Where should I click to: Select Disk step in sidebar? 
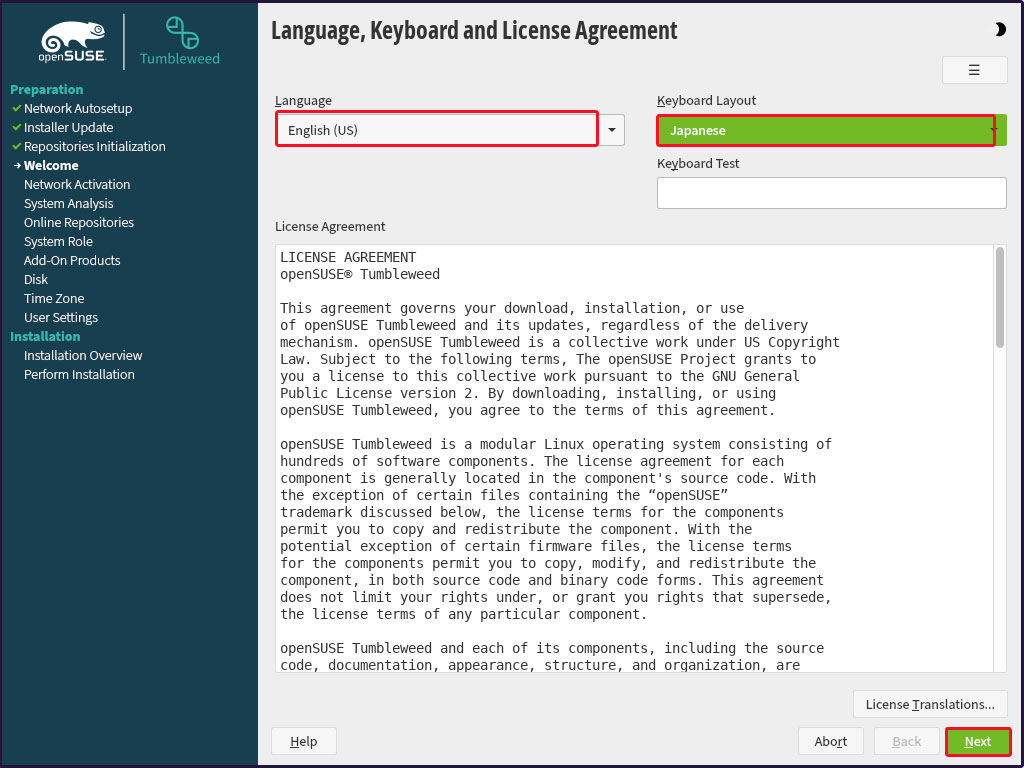click(36, 279)
